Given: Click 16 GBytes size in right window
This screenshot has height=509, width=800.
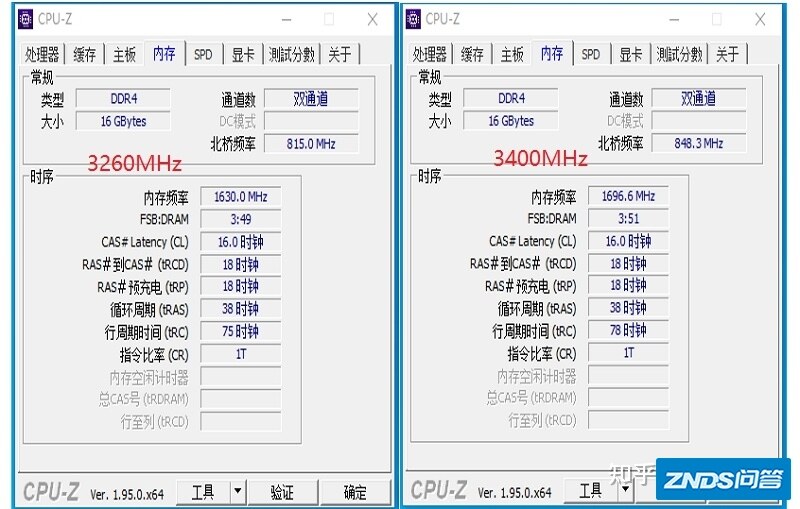Looking at the screenshot, I should pyautogui.click(x=511, y=121).
